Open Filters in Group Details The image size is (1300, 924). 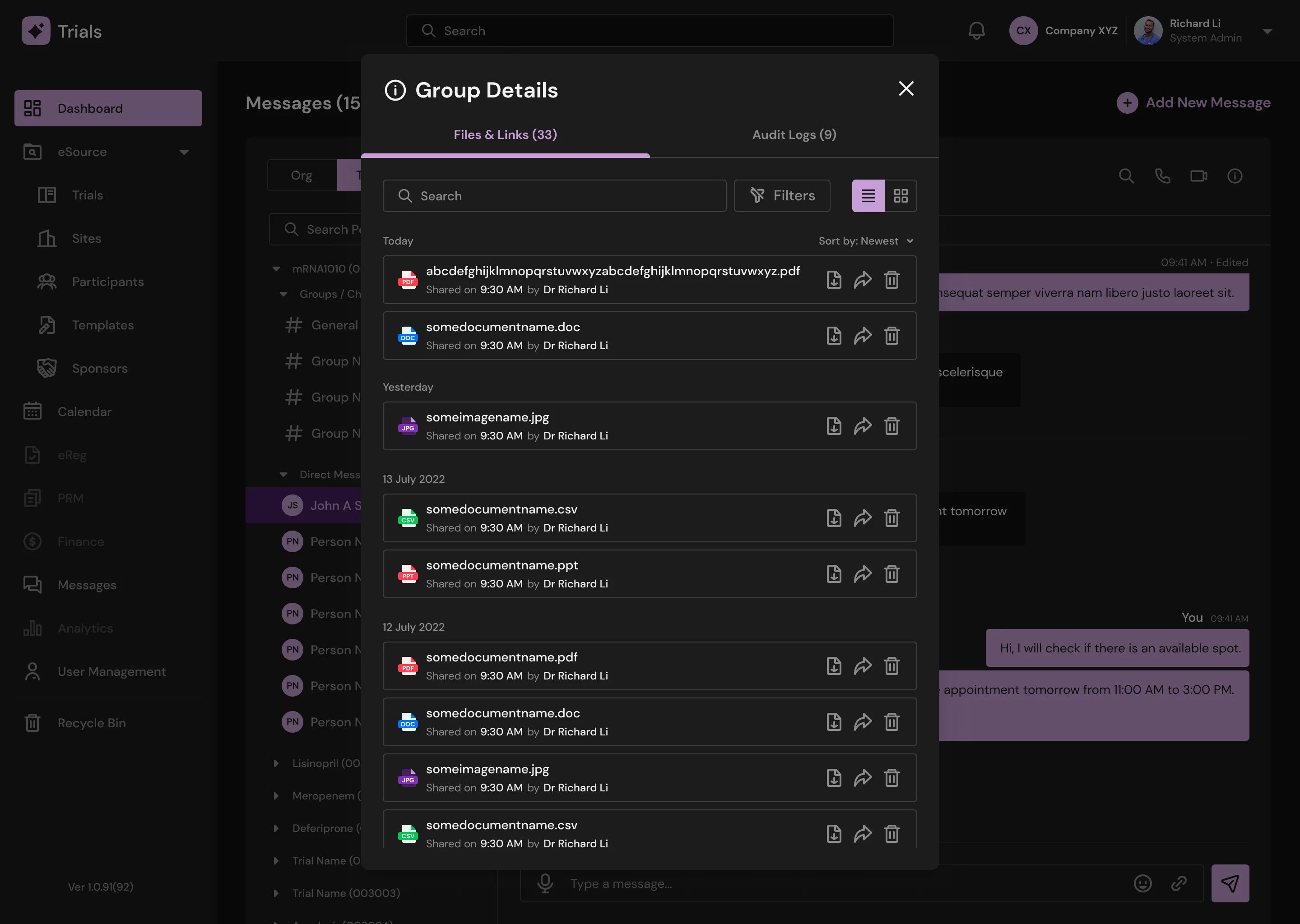coord(782,196)
